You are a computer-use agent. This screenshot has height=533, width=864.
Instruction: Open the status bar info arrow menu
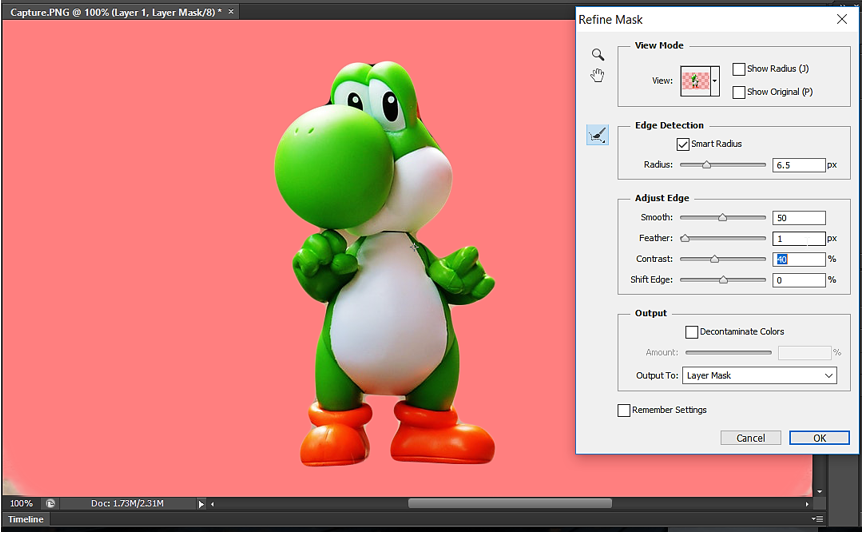pyautogui.click(x=201, y=504)
